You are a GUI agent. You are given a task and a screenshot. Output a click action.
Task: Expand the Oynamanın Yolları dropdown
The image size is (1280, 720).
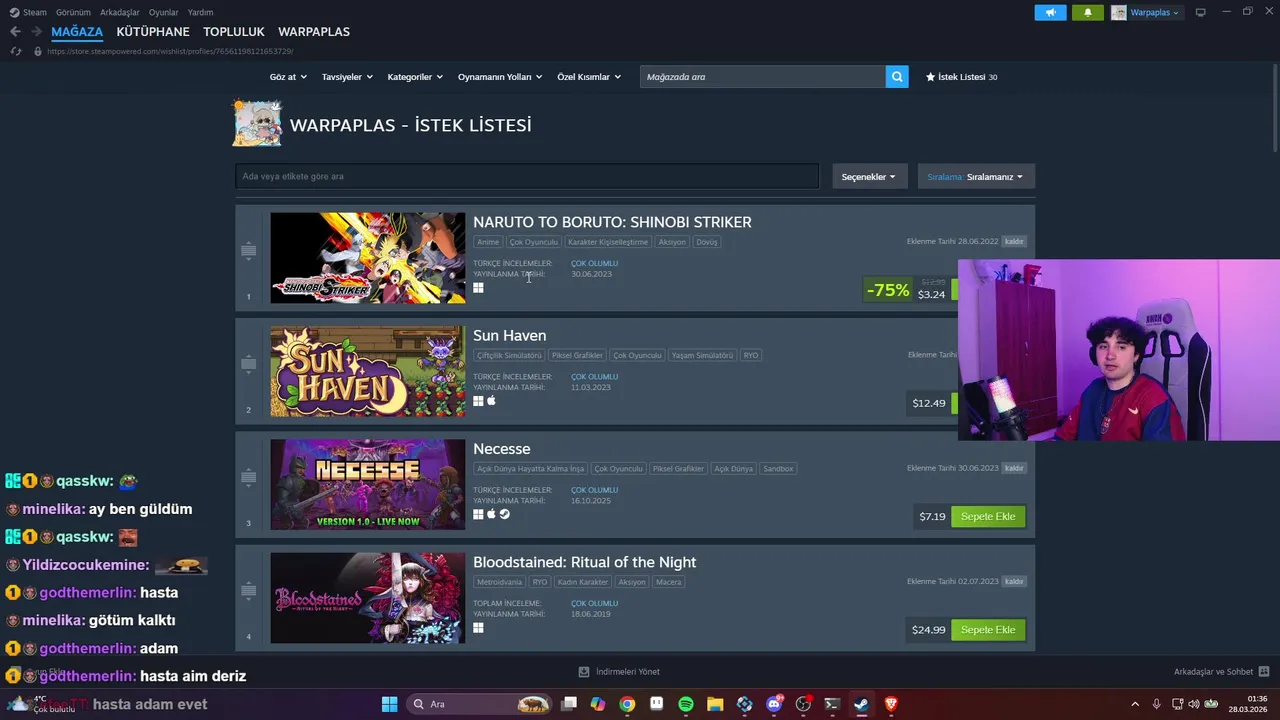coord(500,77)
